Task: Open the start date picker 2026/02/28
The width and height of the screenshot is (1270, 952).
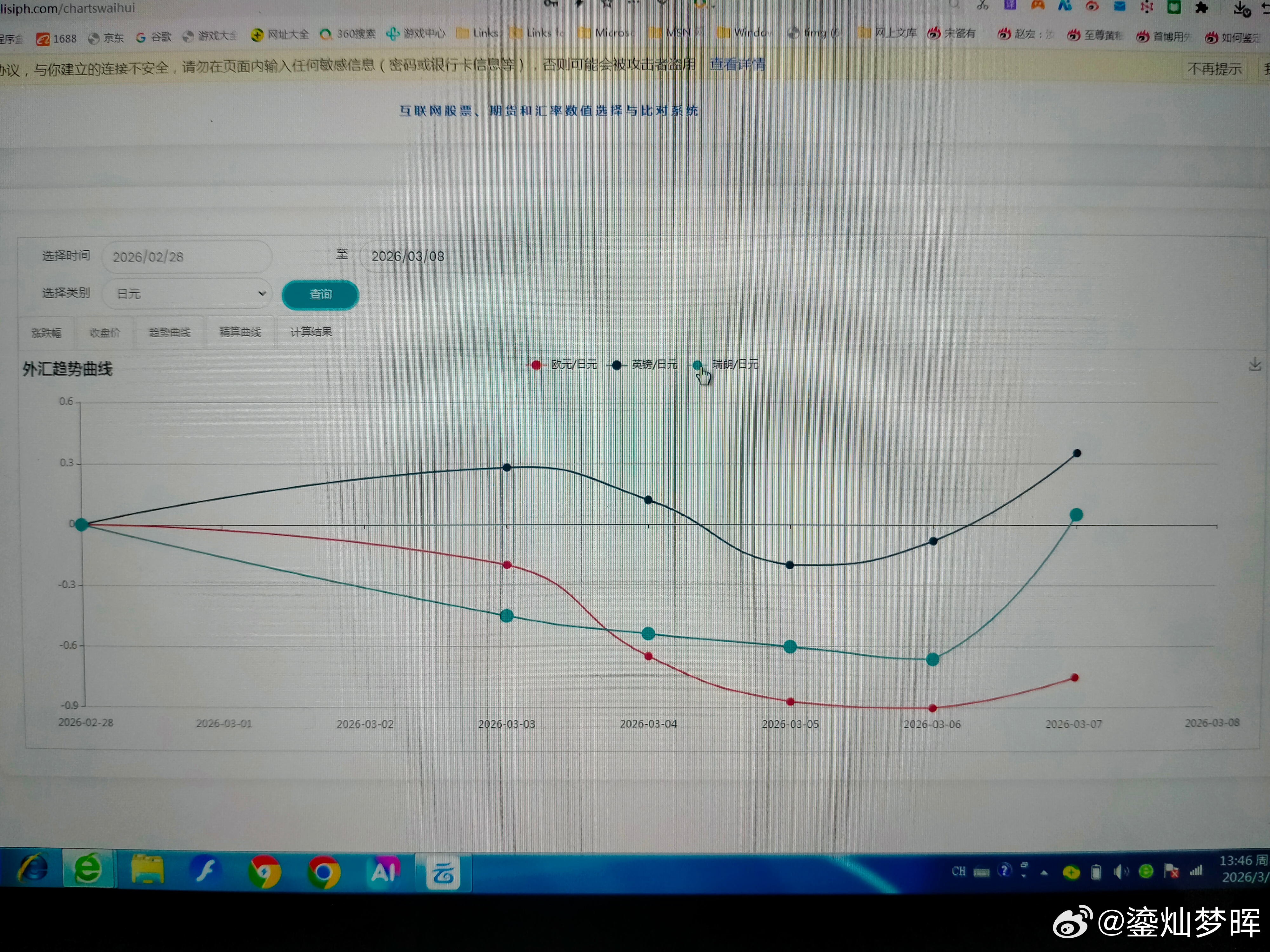Action: click(187, 256)
